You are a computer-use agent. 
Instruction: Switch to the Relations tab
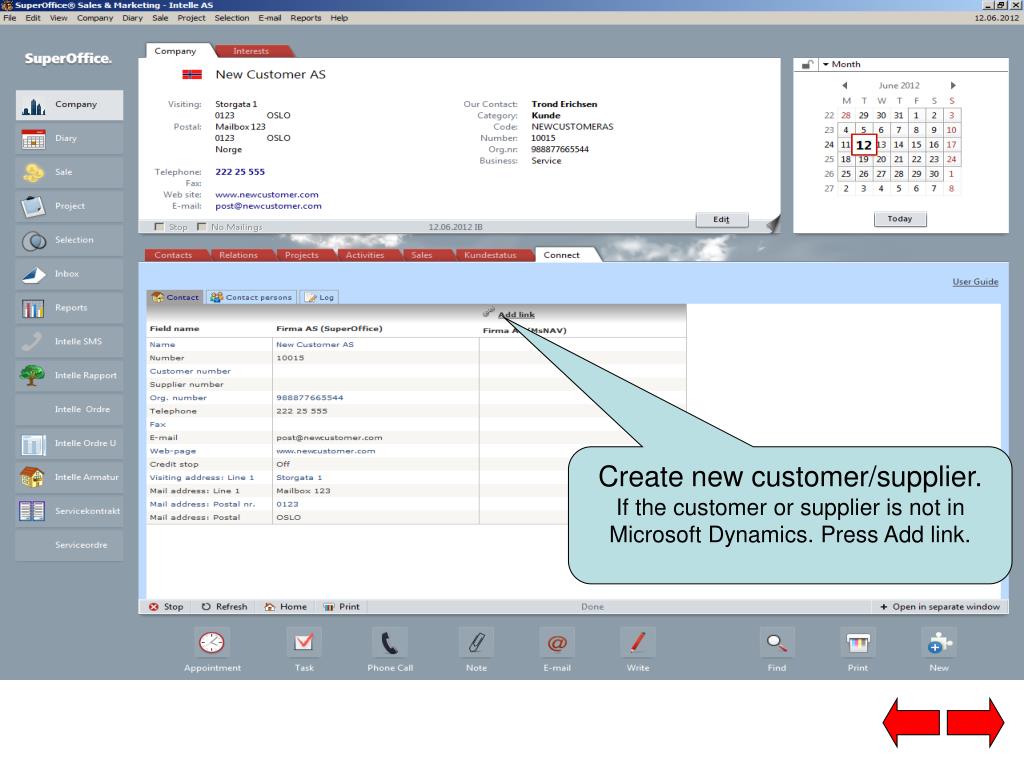coord(238,255)
